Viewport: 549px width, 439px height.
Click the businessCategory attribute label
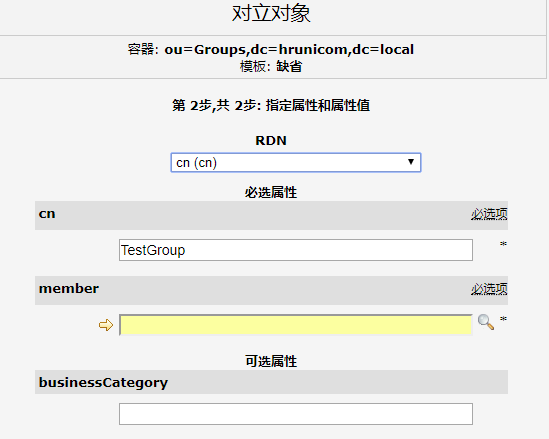(103, 383)
